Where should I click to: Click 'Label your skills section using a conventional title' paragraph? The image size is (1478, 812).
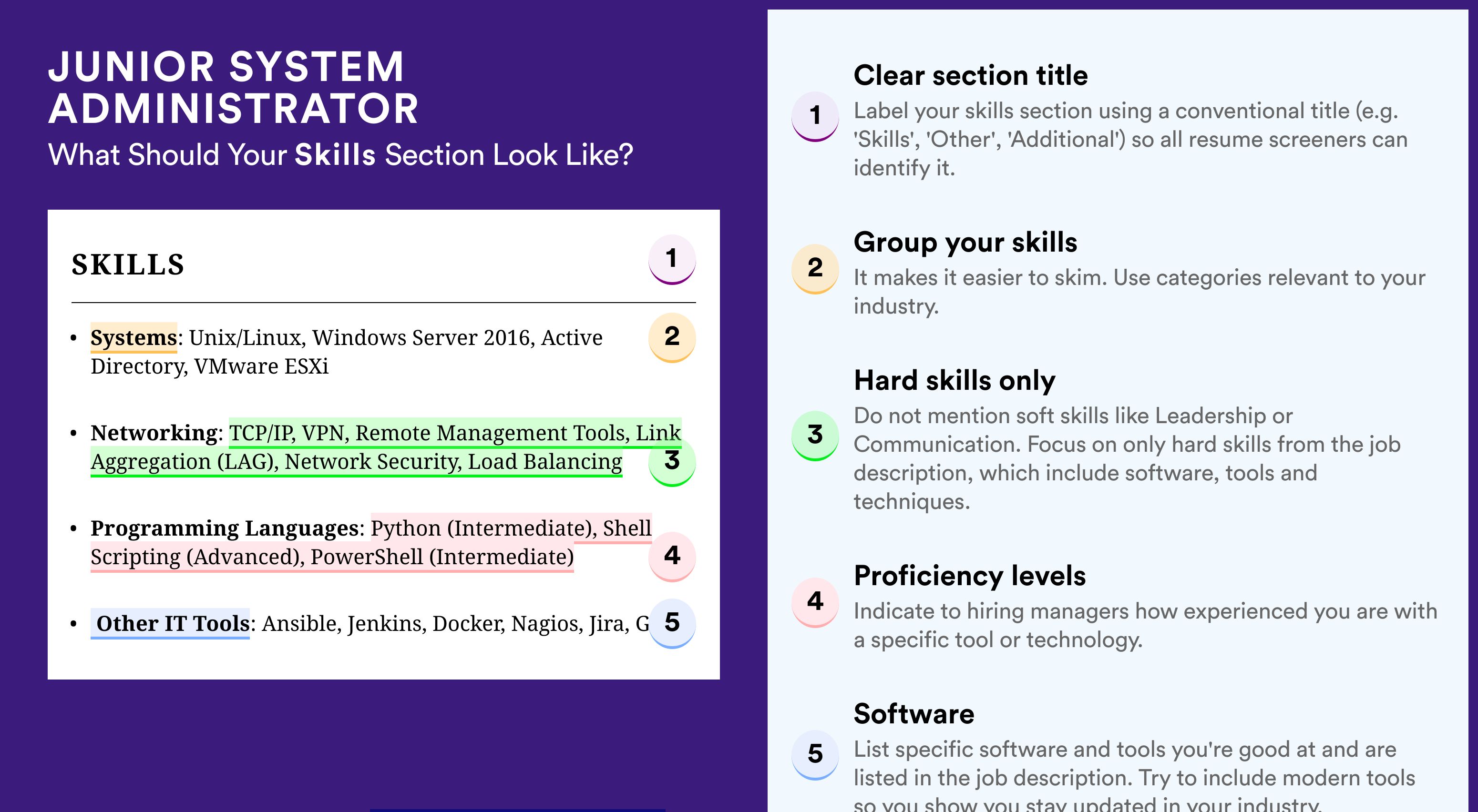point(1130,139)
